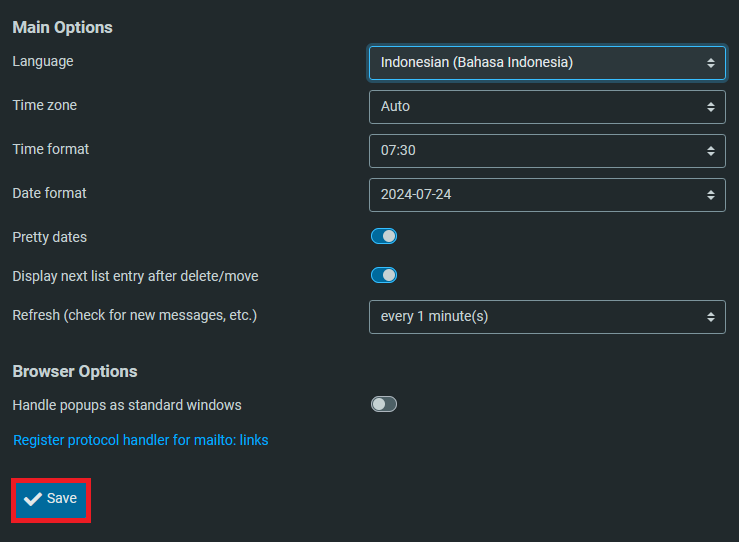Click the Handle popups as standard windows label
Image resolution: width=739 pixels, height=542 pixels.
coord(127,405)
